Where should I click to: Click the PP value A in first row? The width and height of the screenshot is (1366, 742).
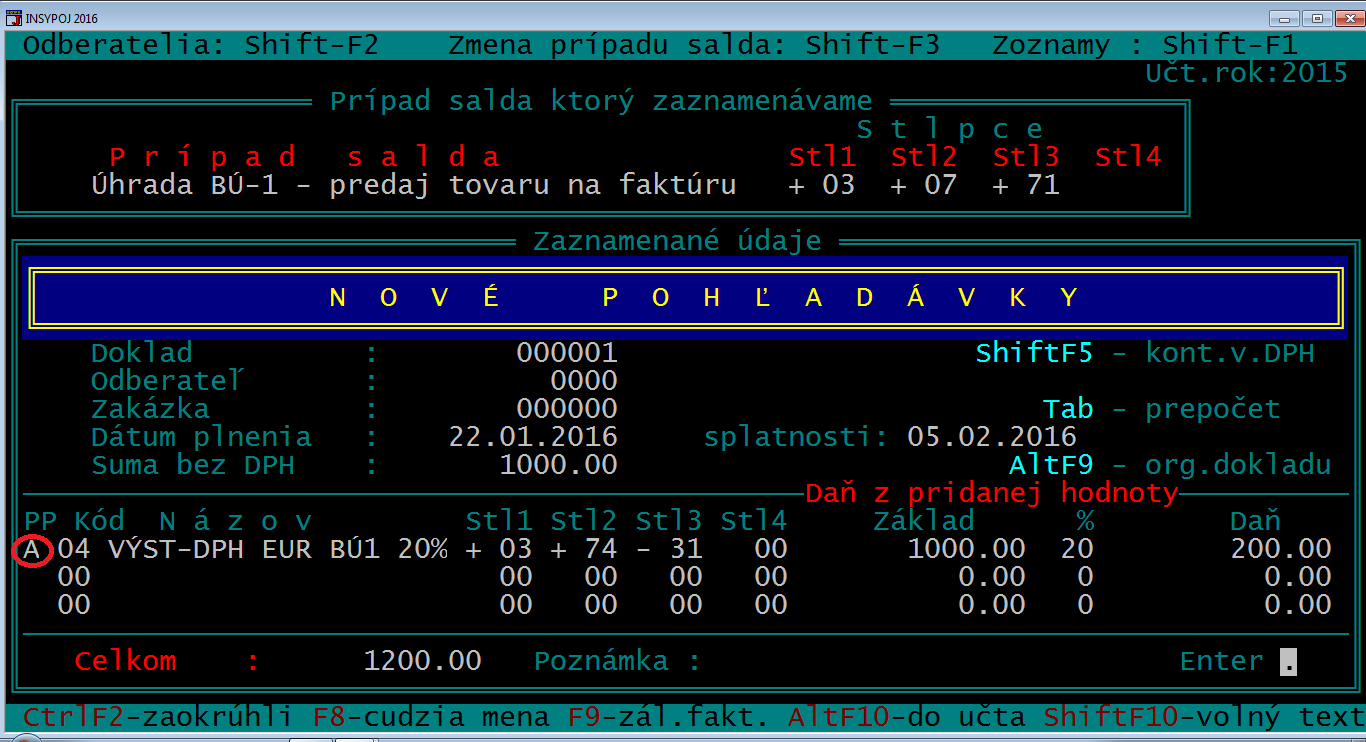(32, 549)
